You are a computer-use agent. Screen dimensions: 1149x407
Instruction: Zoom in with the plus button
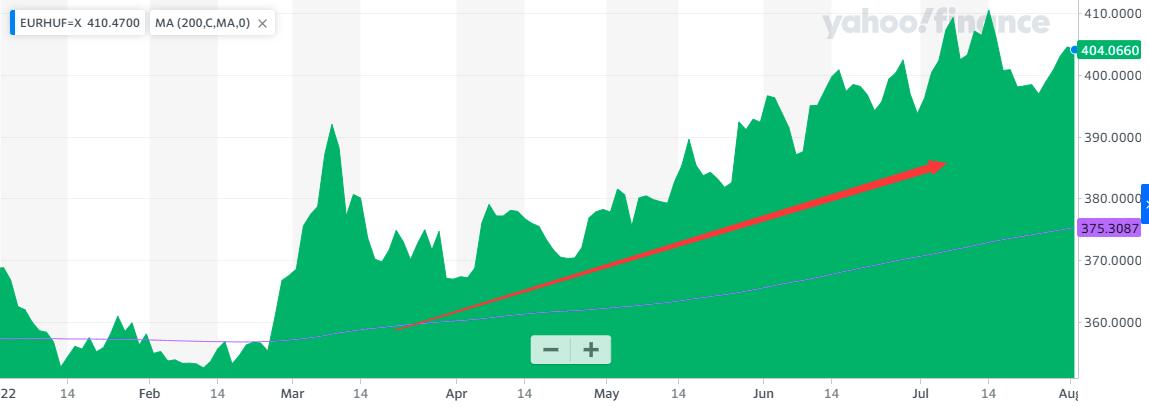591,350
